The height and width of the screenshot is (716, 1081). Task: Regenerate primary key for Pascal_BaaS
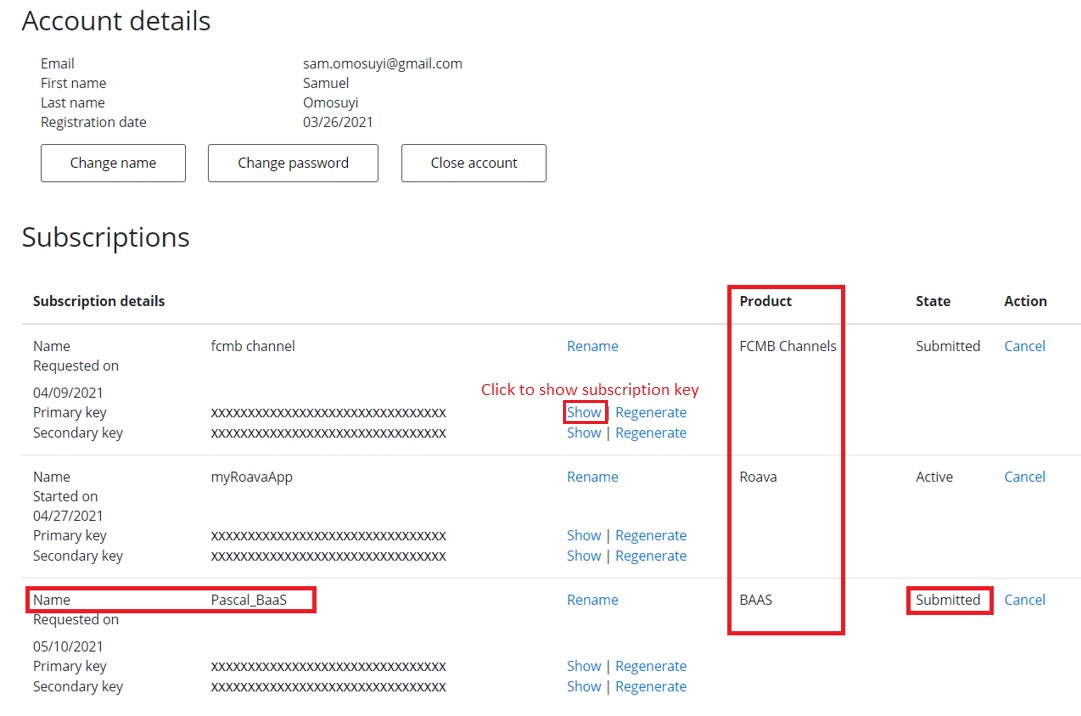(650, 666)
